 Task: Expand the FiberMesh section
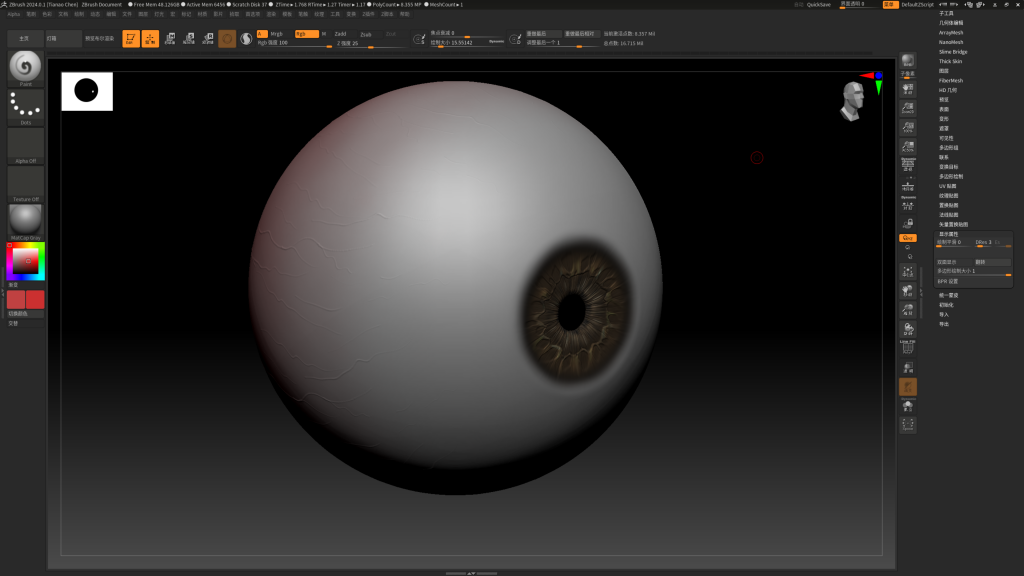951,80
